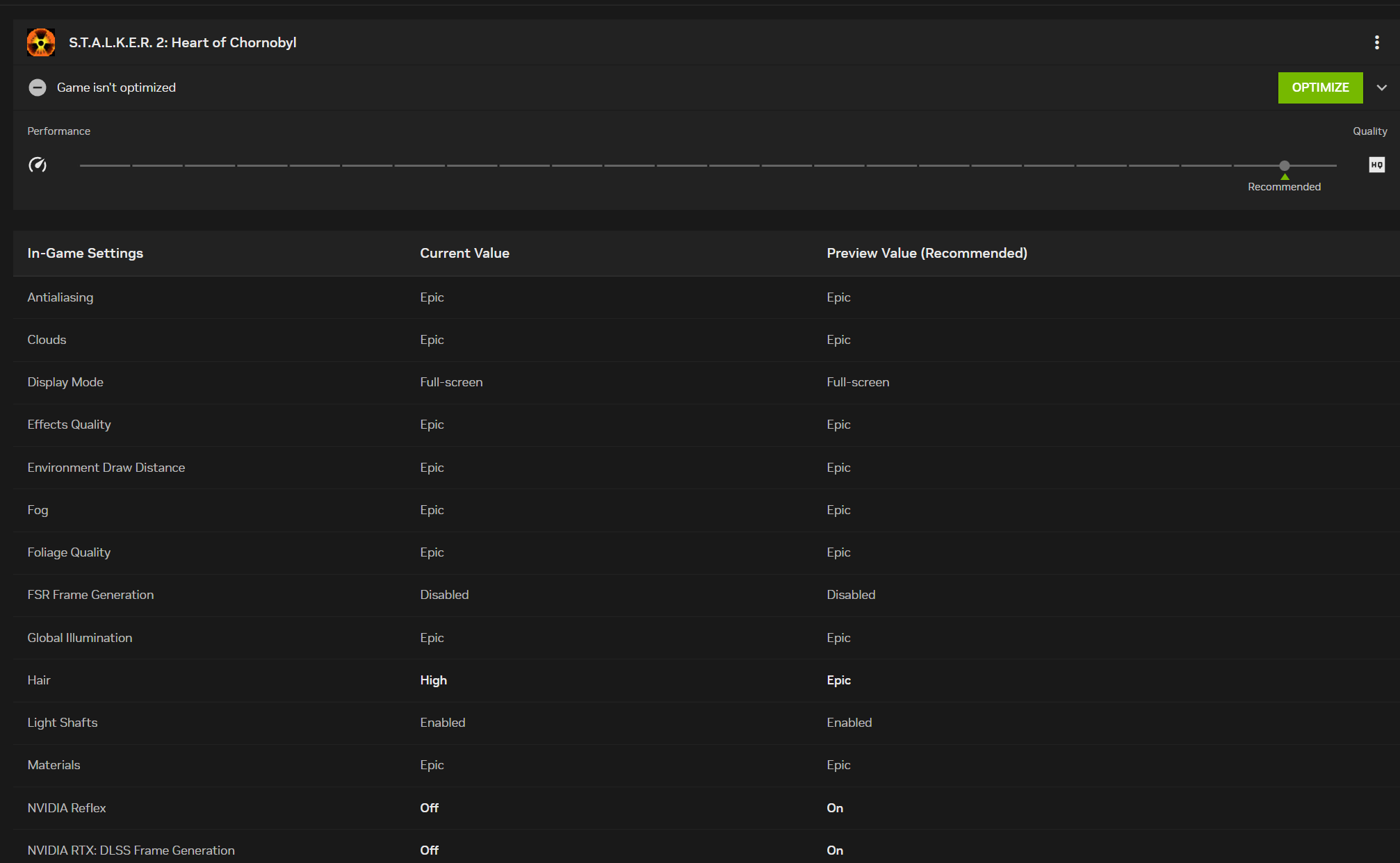Click the 'Quality' slider label
Viewport: 1400px width, 863px height.
[1369, 131]
